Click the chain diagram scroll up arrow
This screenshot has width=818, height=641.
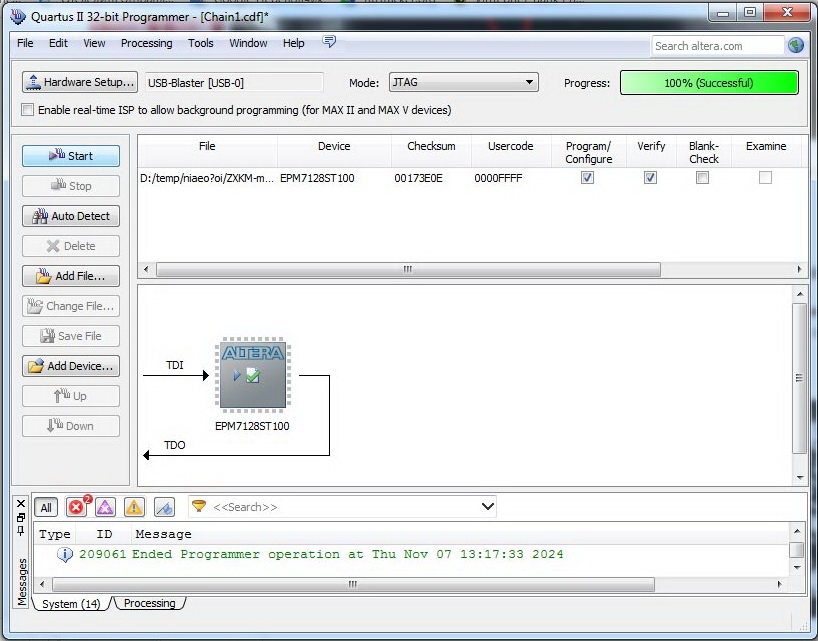[x=800, y=295]
